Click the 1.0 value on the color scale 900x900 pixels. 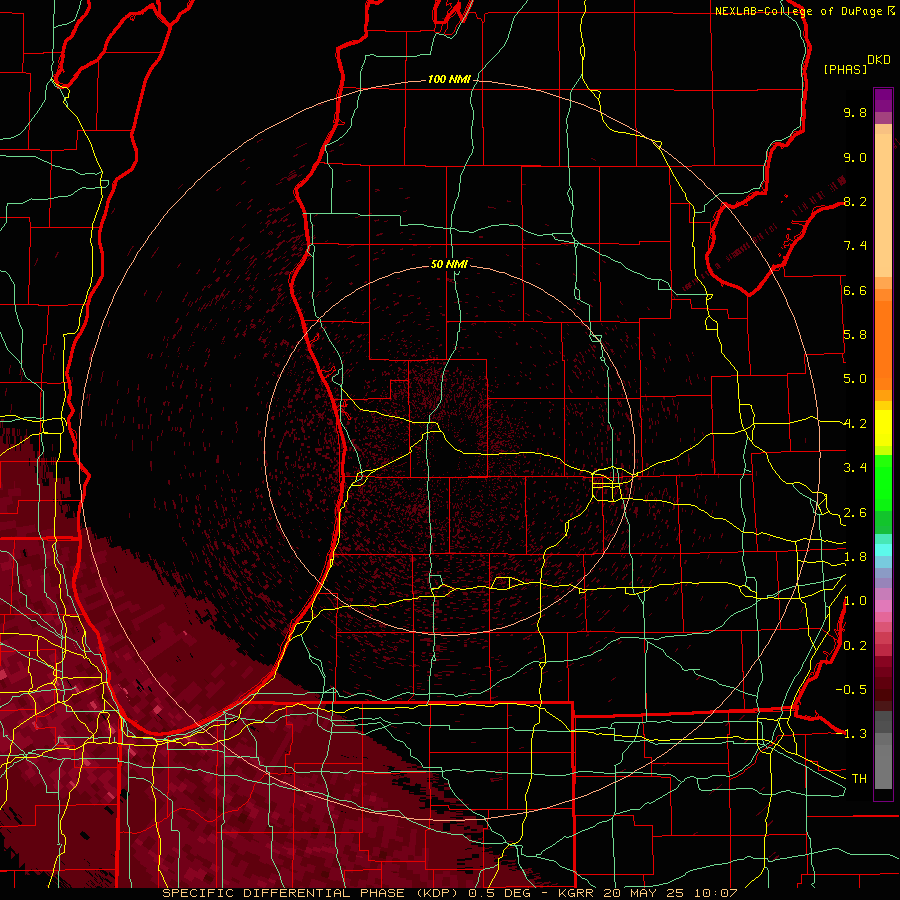coord(855,601)
